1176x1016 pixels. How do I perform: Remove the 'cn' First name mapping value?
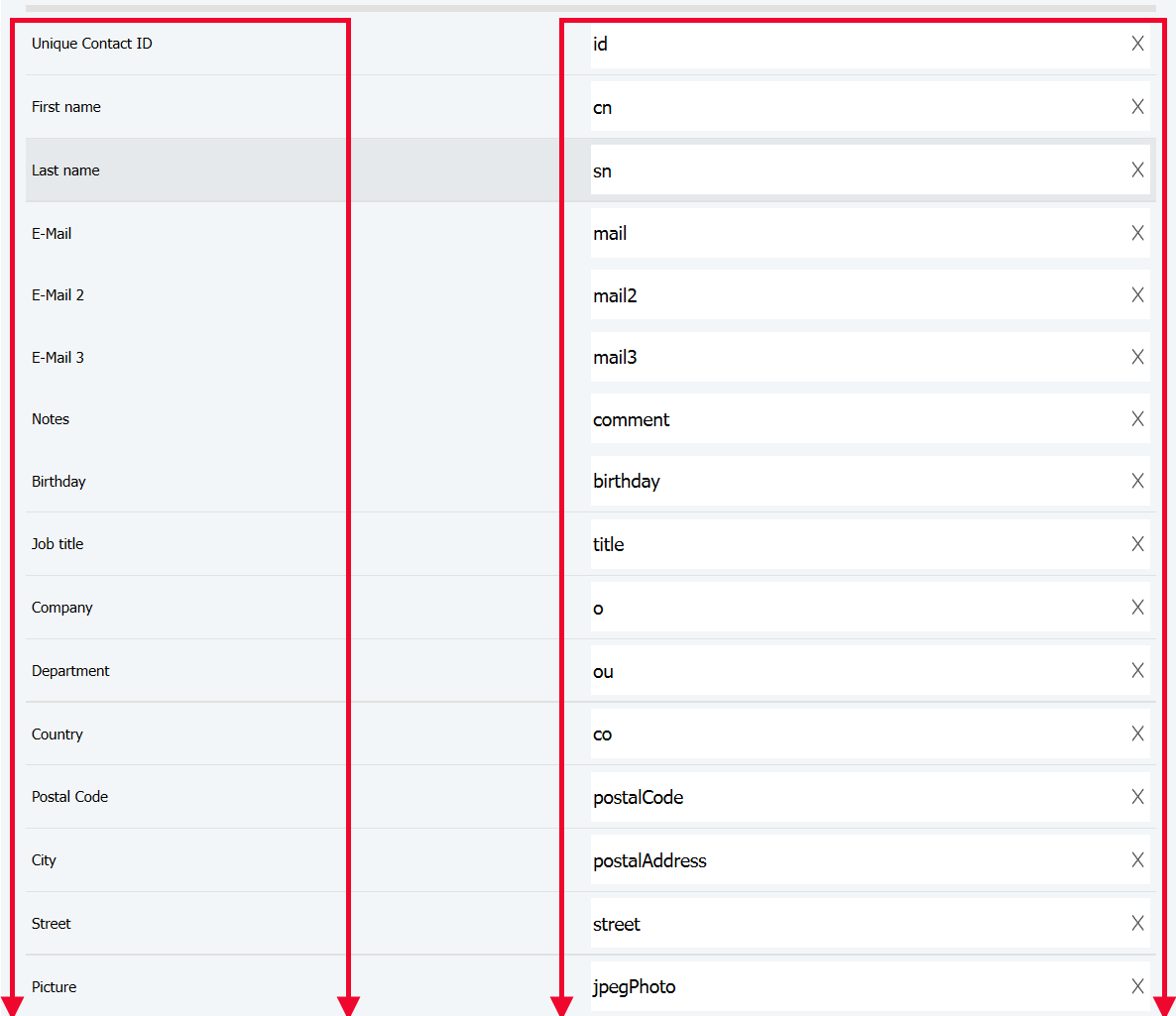point(1137,107)
